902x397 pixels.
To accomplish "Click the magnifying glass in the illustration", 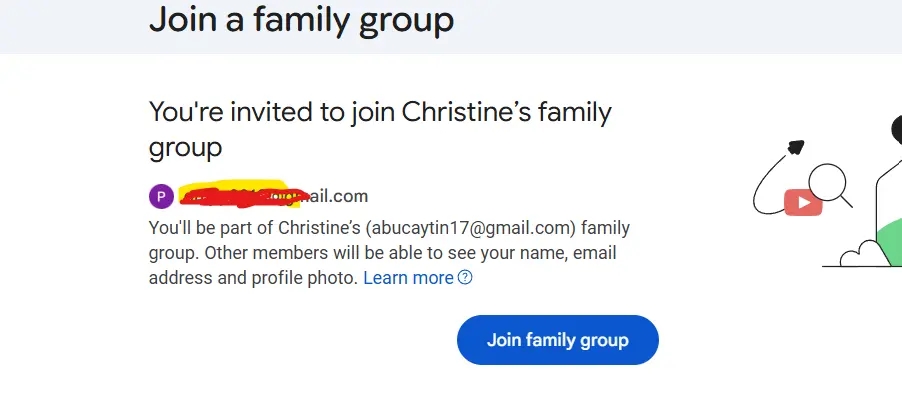I will click(830, 185).
